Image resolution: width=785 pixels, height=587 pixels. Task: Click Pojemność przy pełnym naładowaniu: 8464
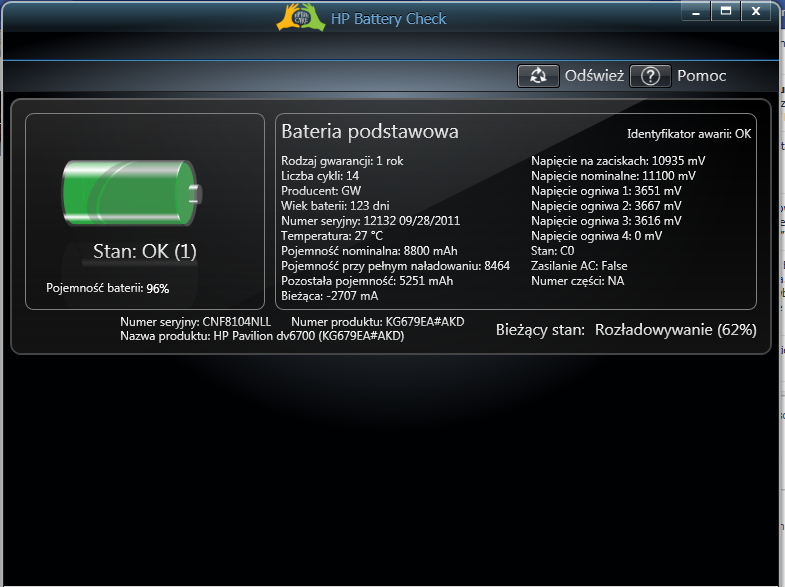tap(396, 266)
